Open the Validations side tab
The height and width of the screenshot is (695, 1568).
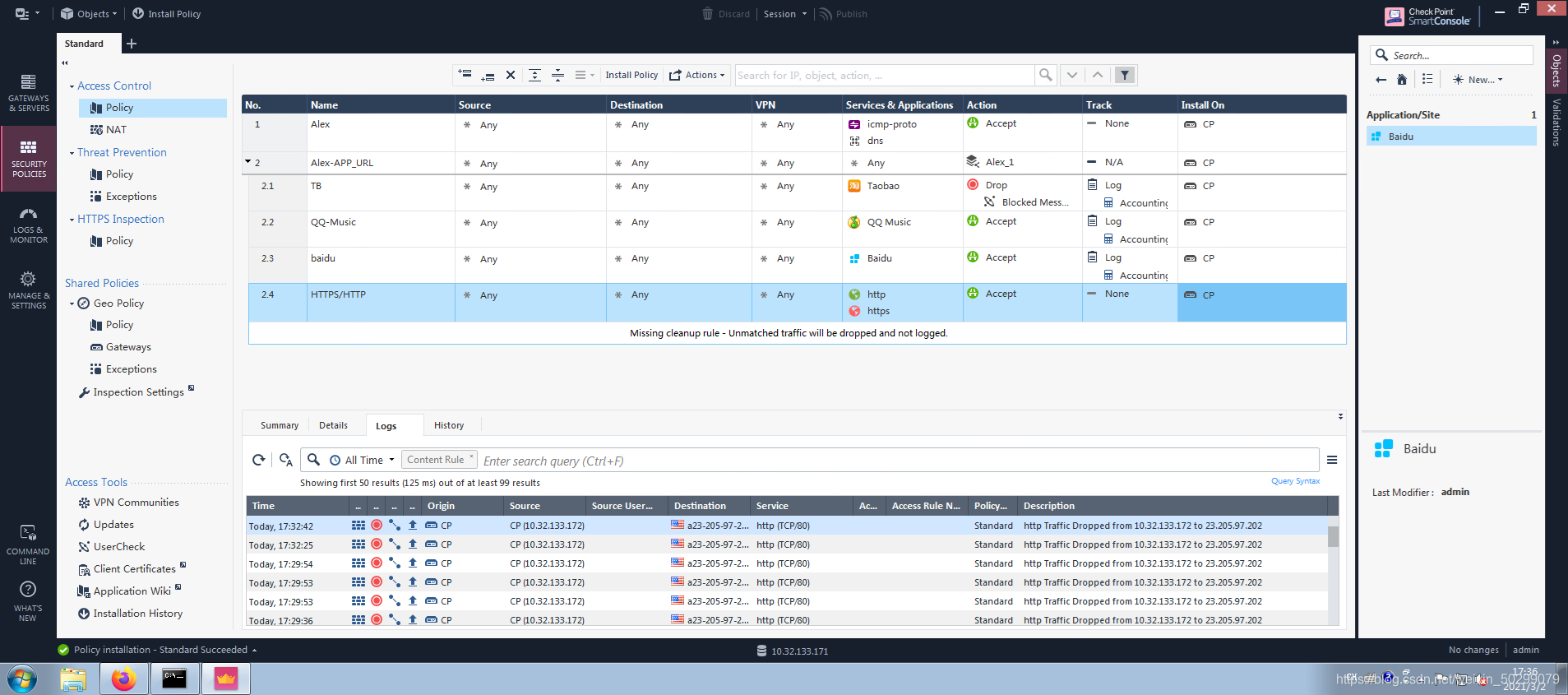(x=1556, y=122)
